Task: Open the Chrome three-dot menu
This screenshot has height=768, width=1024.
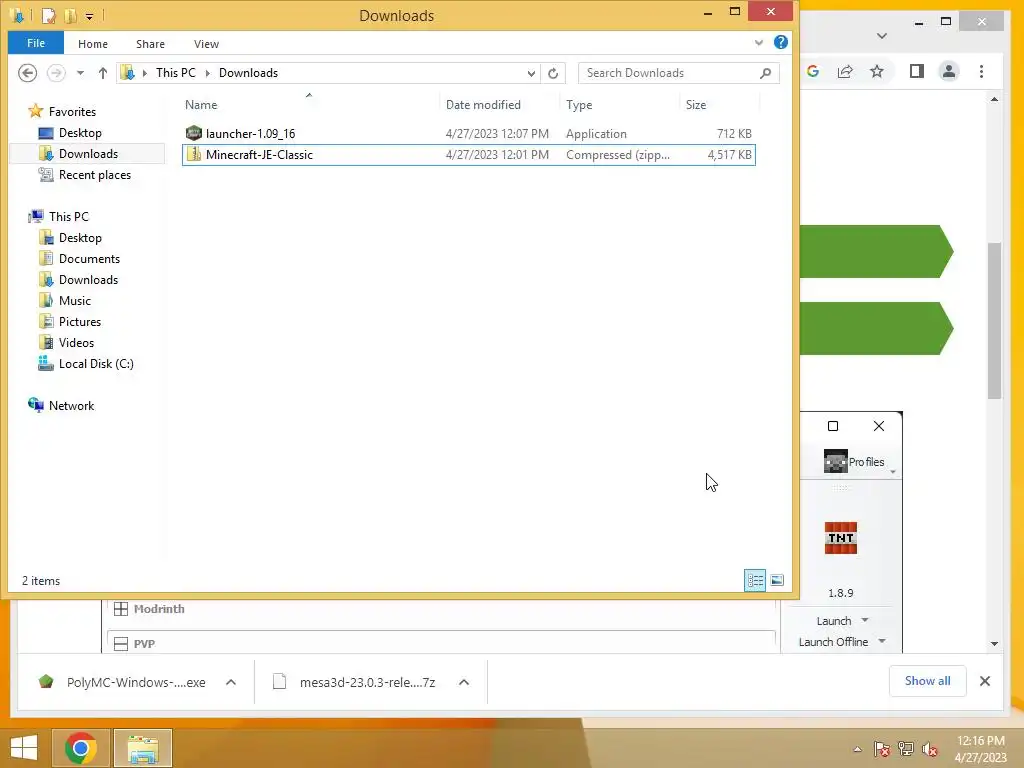Action: click(982, 71)
